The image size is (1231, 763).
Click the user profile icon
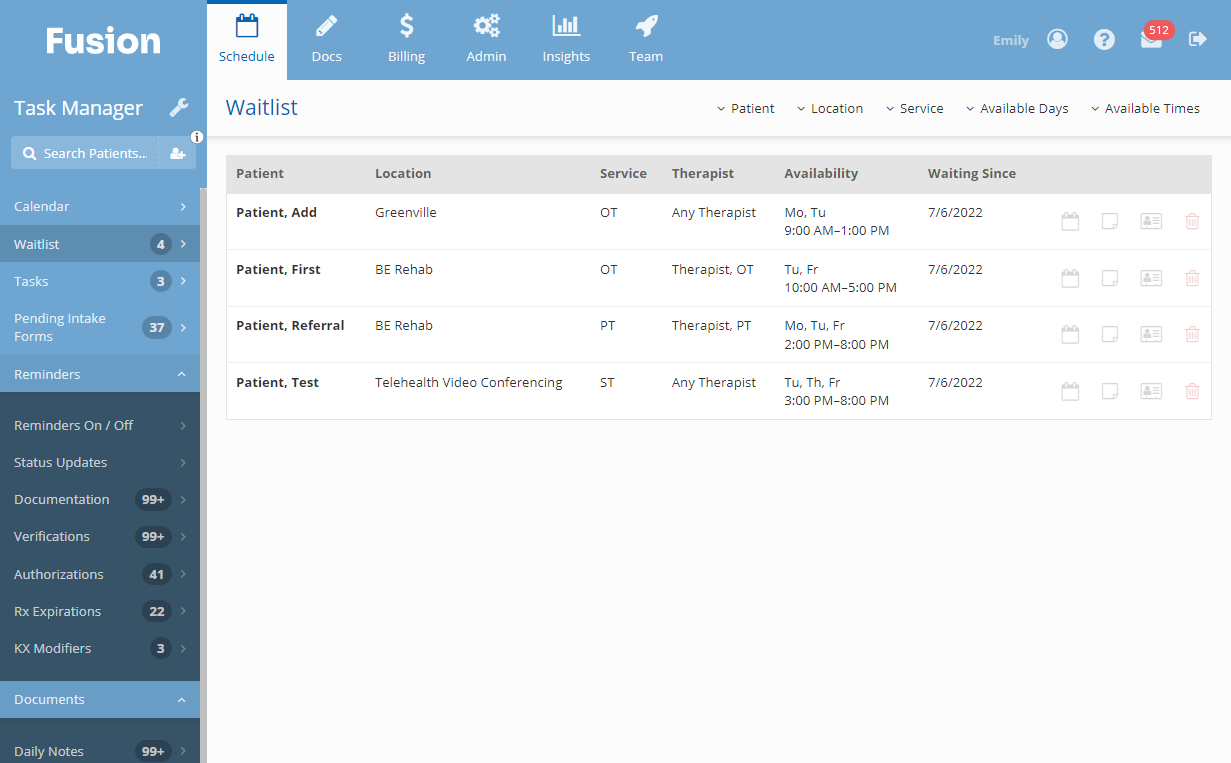tap(1057, 39)
